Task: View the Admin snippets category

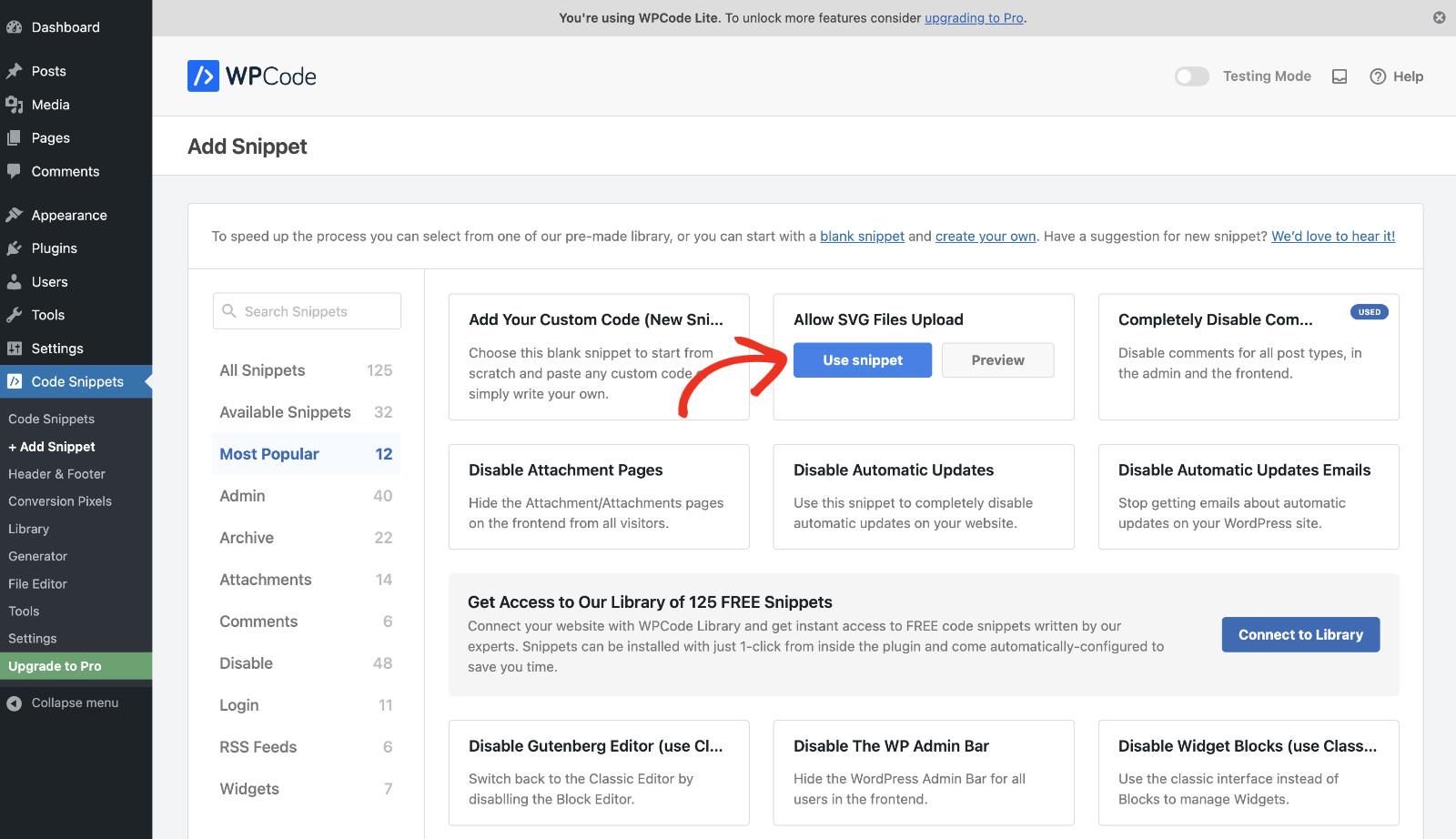Action: point(241,496)
